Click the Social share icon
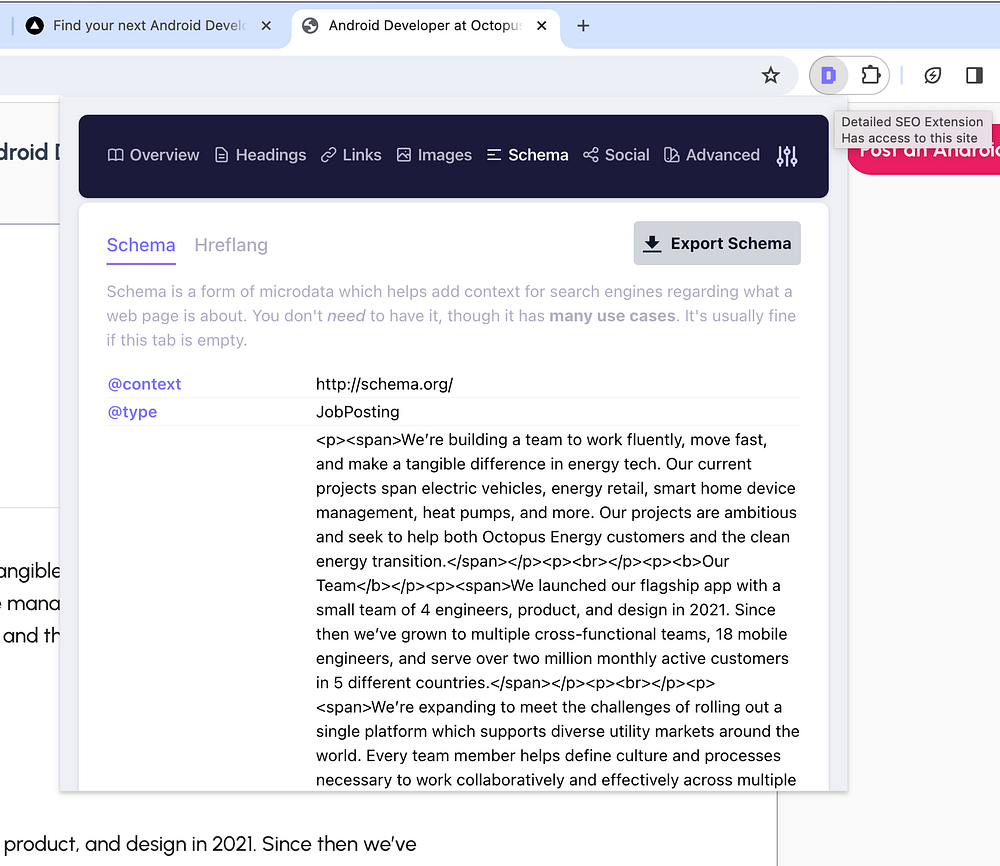Image resolution: width=1000 pixels, height=866 pixels. click(x=591, y=155)
